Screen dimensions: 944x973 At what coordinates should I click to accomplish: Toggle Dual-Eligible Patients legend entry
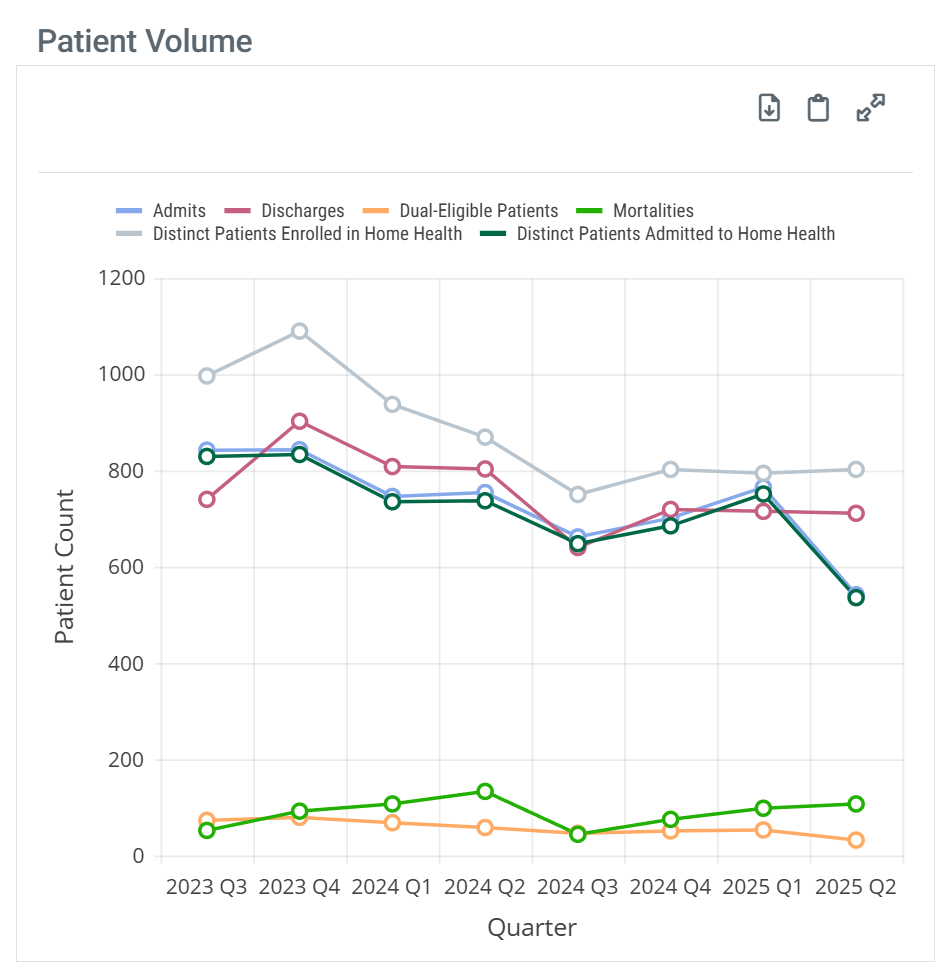478,211
